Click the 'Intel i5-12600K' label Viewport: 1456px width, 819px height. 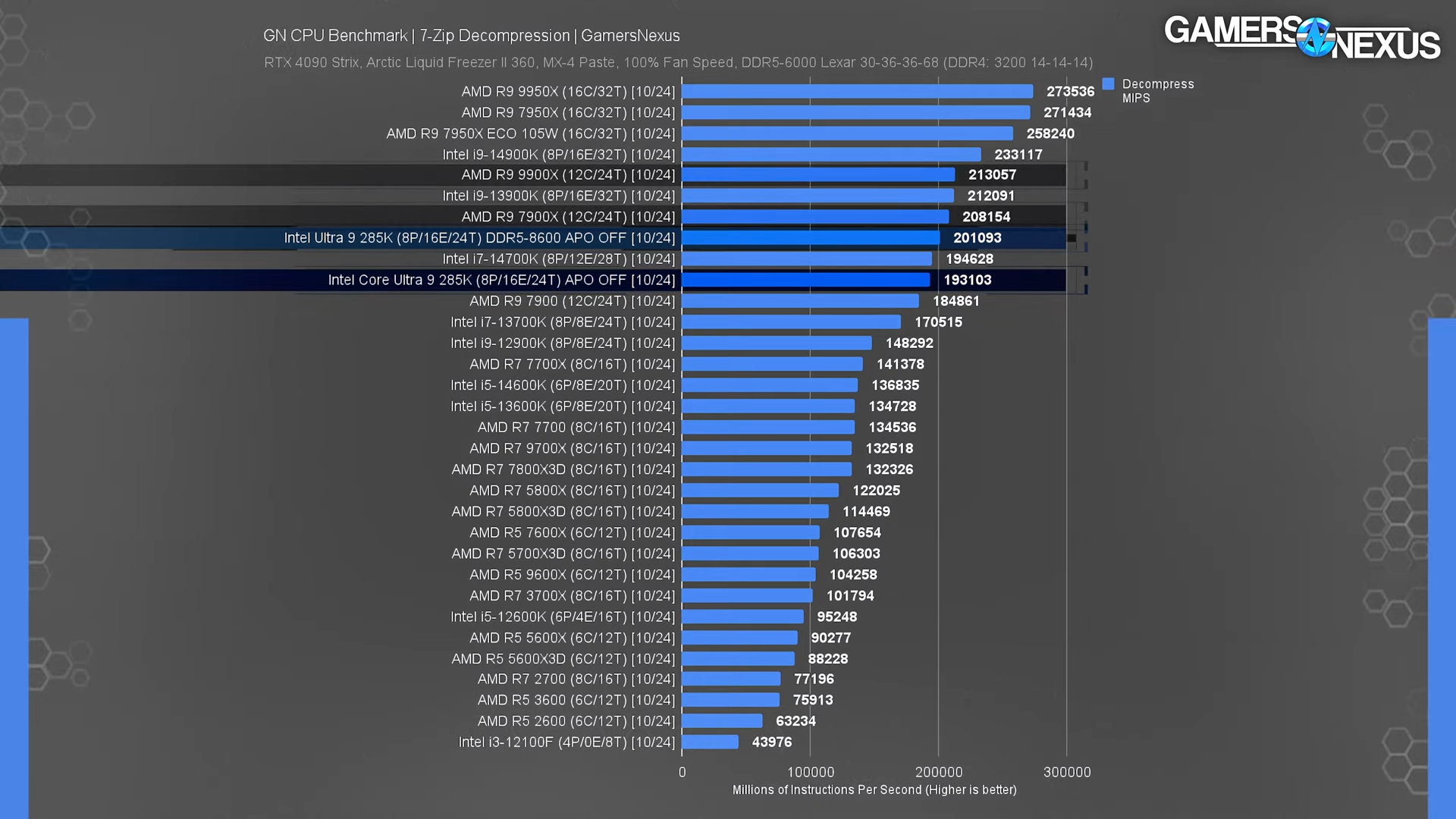[x=563, y=617]
